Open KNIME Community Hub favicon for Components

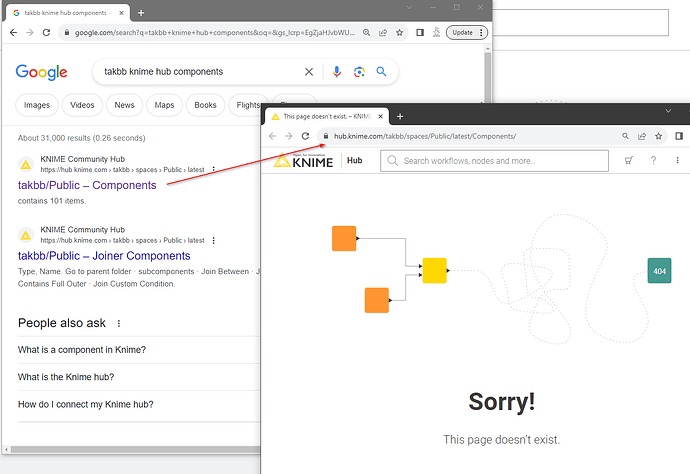26,165
